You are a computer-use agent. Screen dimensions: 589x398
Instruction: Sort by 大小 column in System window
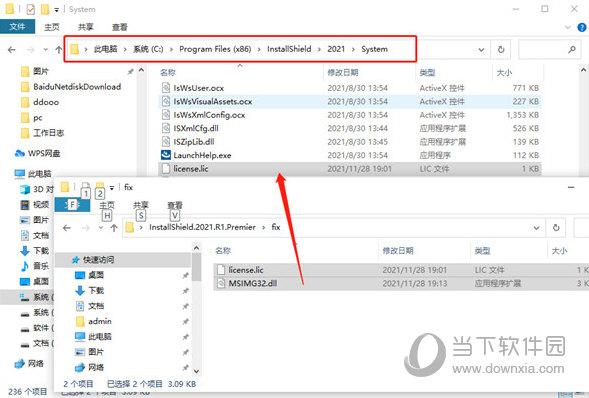click(x=504, y=72)
